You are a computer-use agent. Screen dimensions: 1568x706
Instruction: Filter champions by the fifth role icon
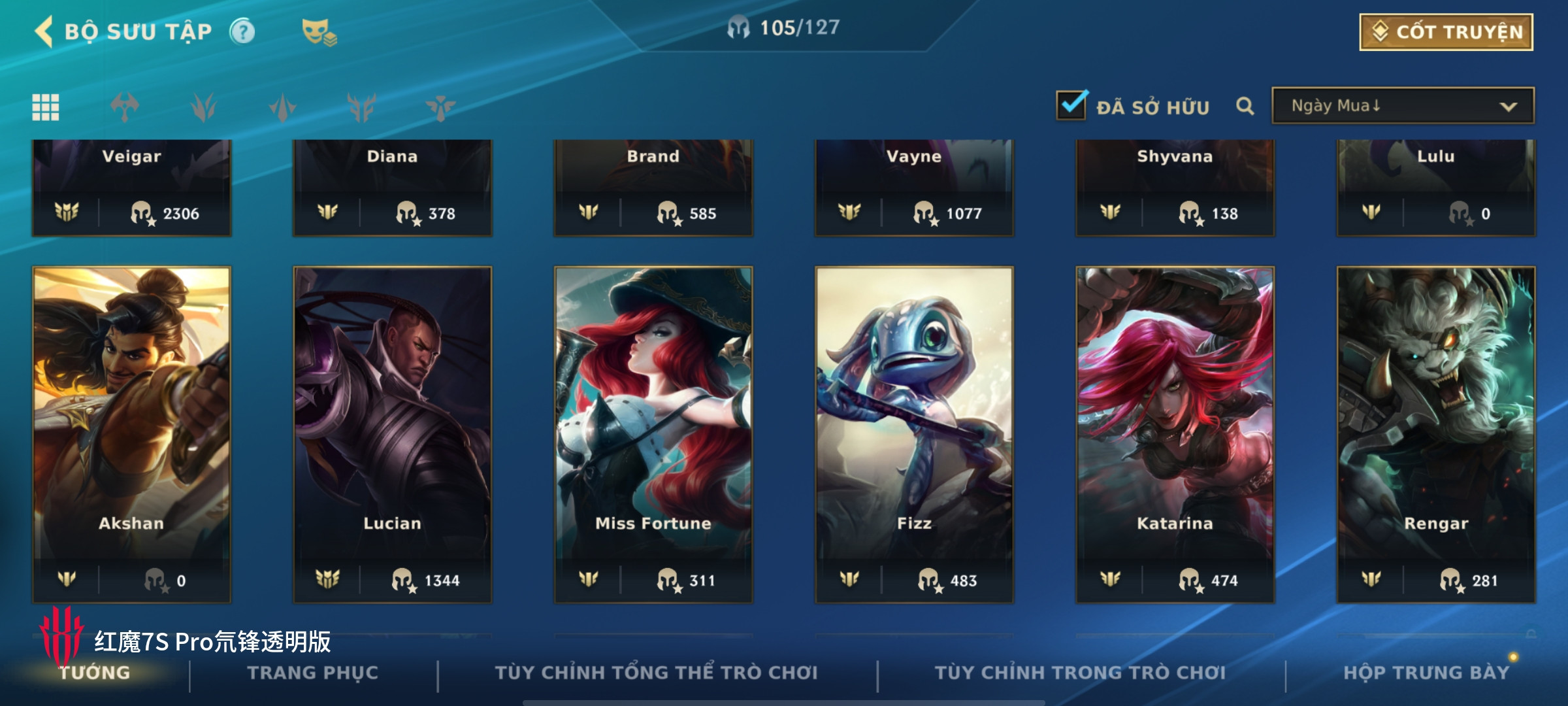tap(441, 107)
